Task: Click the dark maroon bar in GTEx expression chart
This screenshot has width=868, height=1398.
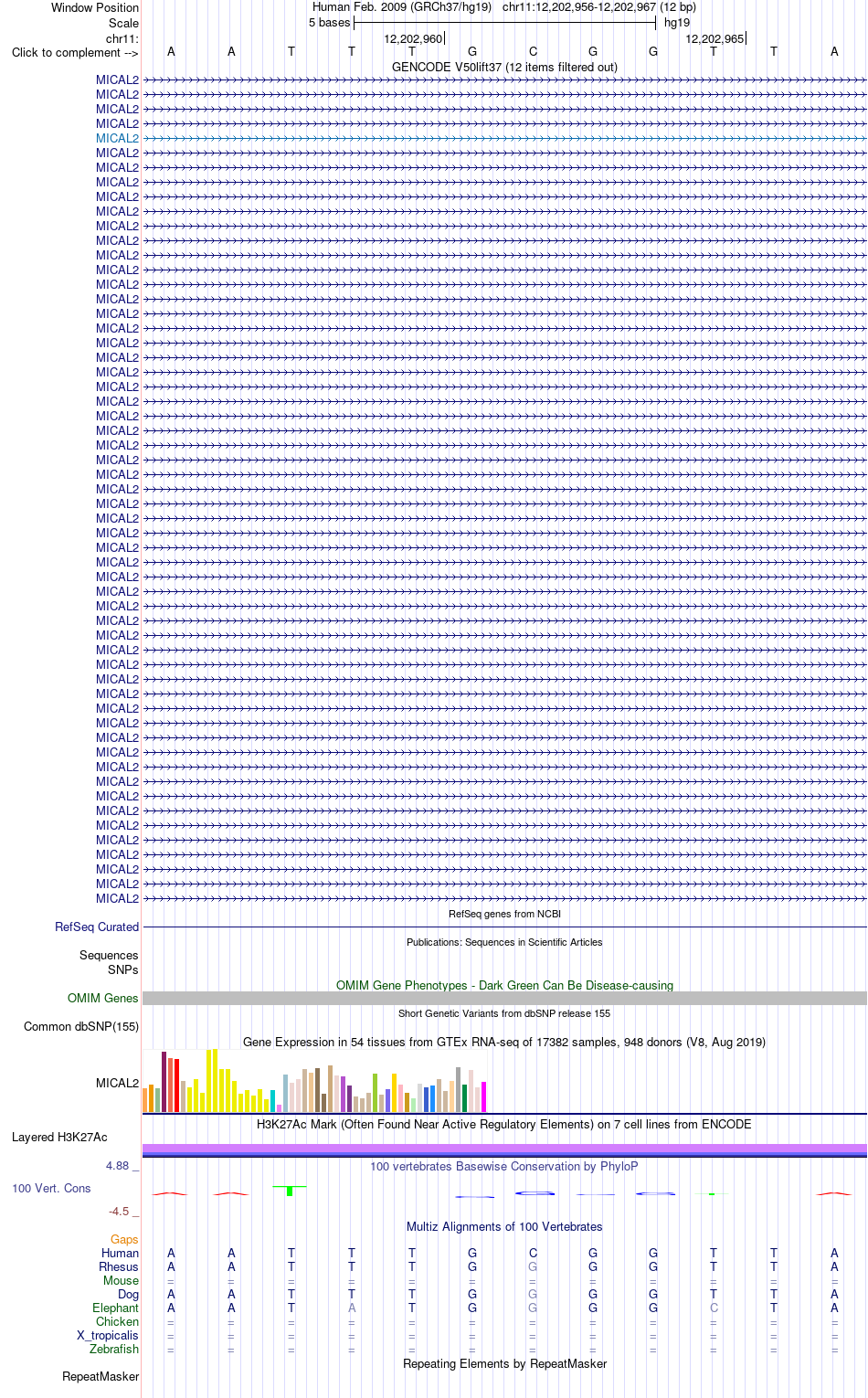Action: point(164,1082)
